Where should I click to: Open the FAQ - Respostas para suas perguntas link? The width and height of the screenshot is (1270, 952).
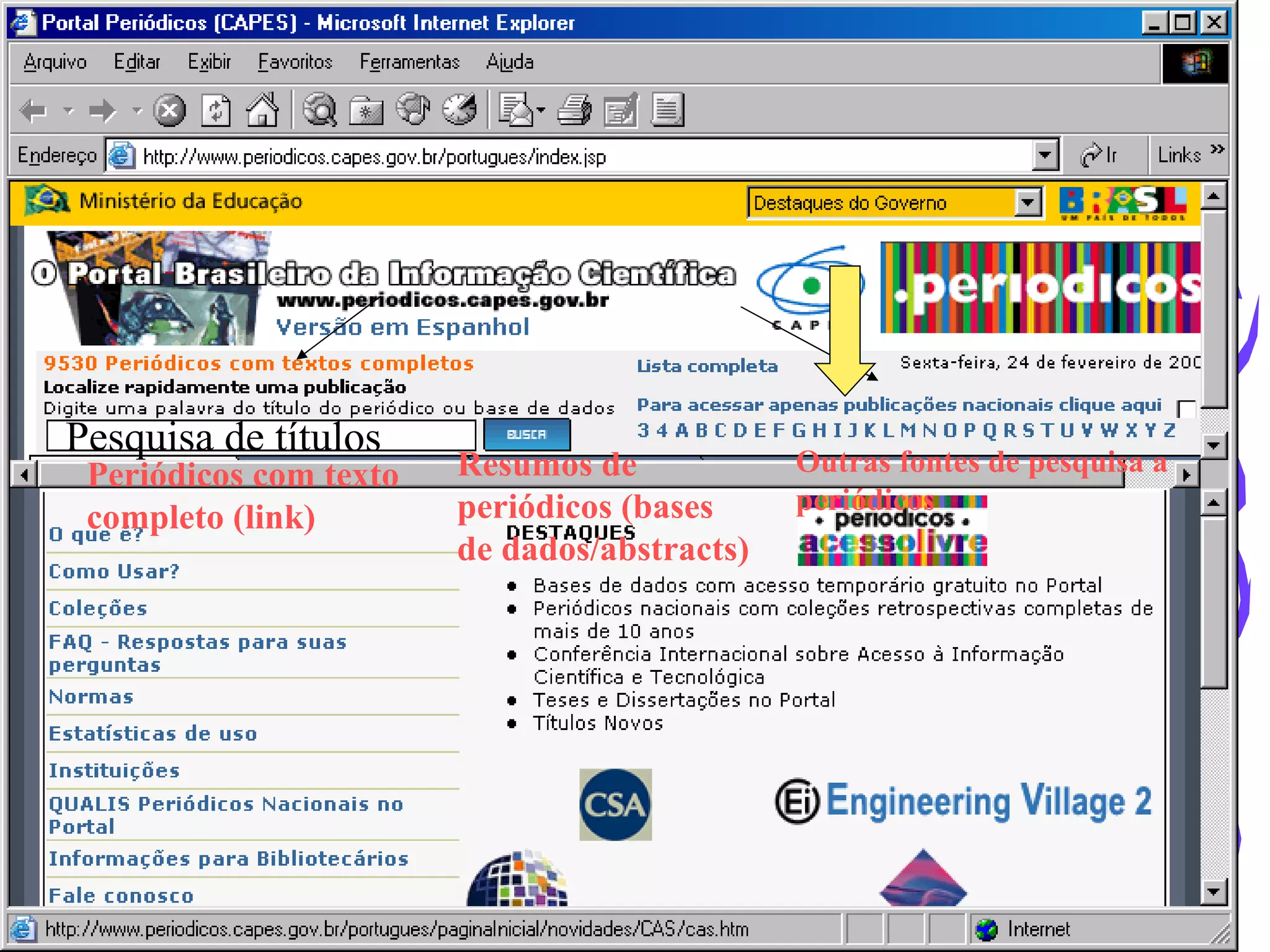pos(198,653)
